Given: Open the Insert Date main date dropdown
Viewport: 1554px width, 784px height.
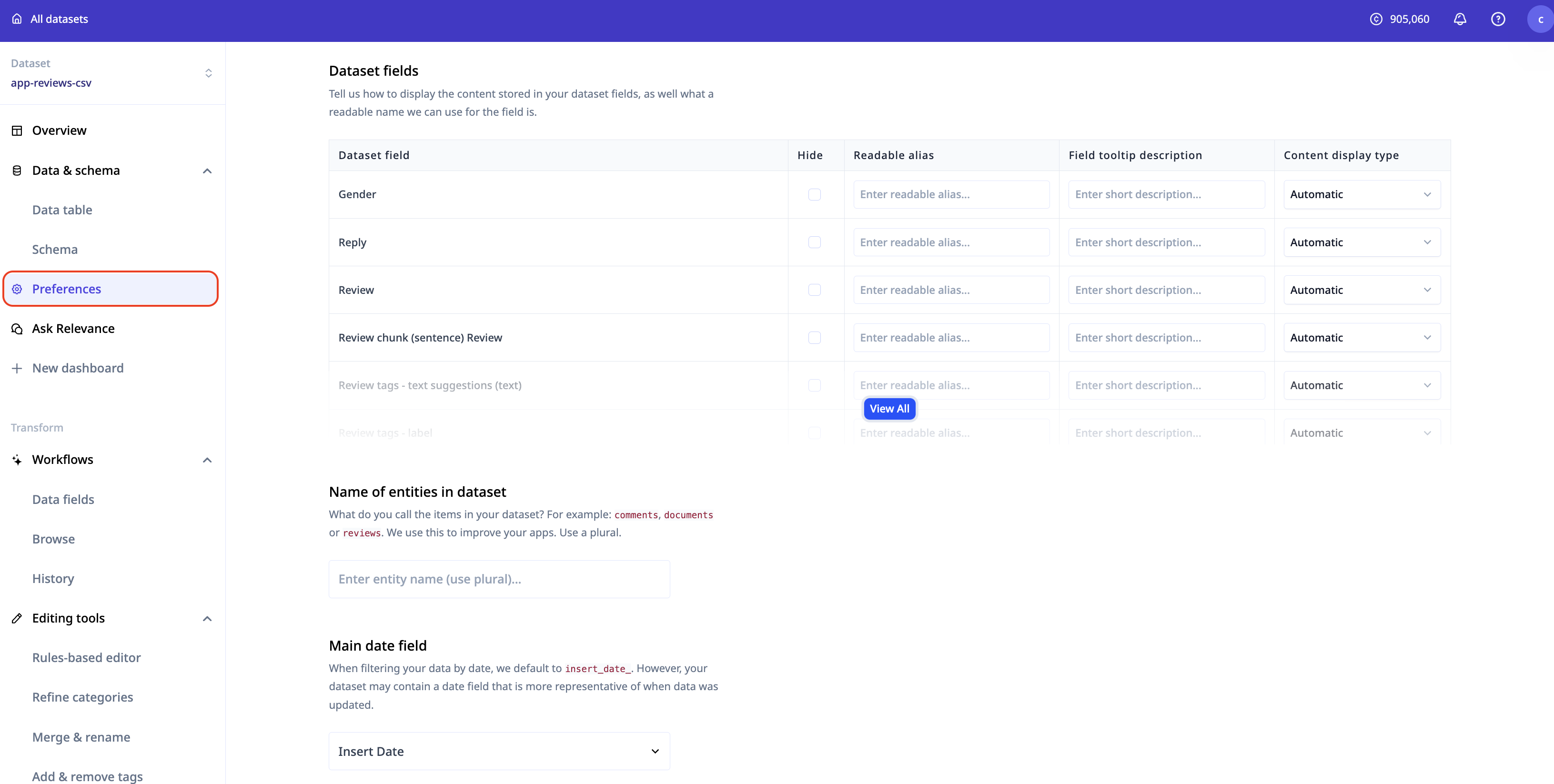Looking at the screenshot, I should pos(499,752).
